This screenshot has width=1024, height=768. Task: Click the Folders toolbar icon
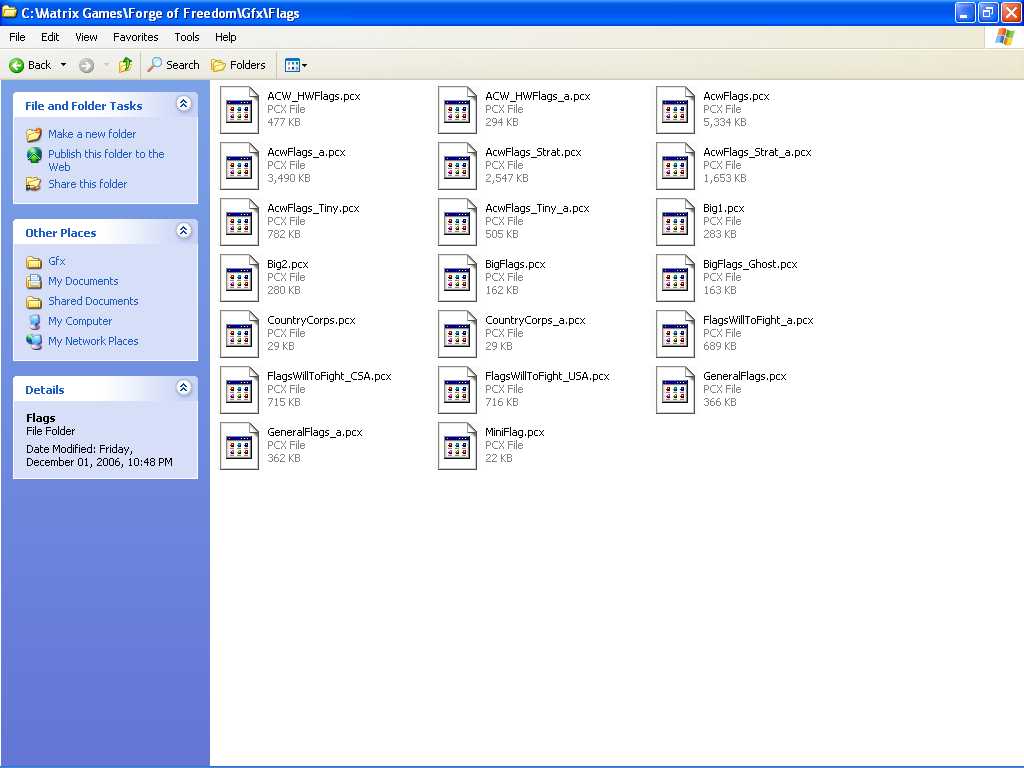point(239,64)
